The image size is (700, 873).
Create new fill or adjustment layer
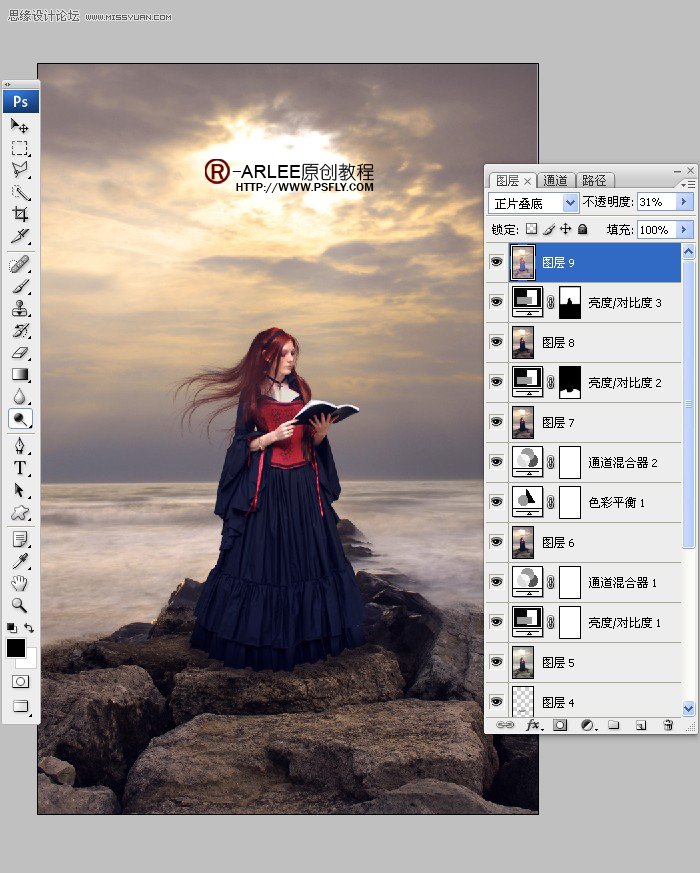tap(588, 725)
